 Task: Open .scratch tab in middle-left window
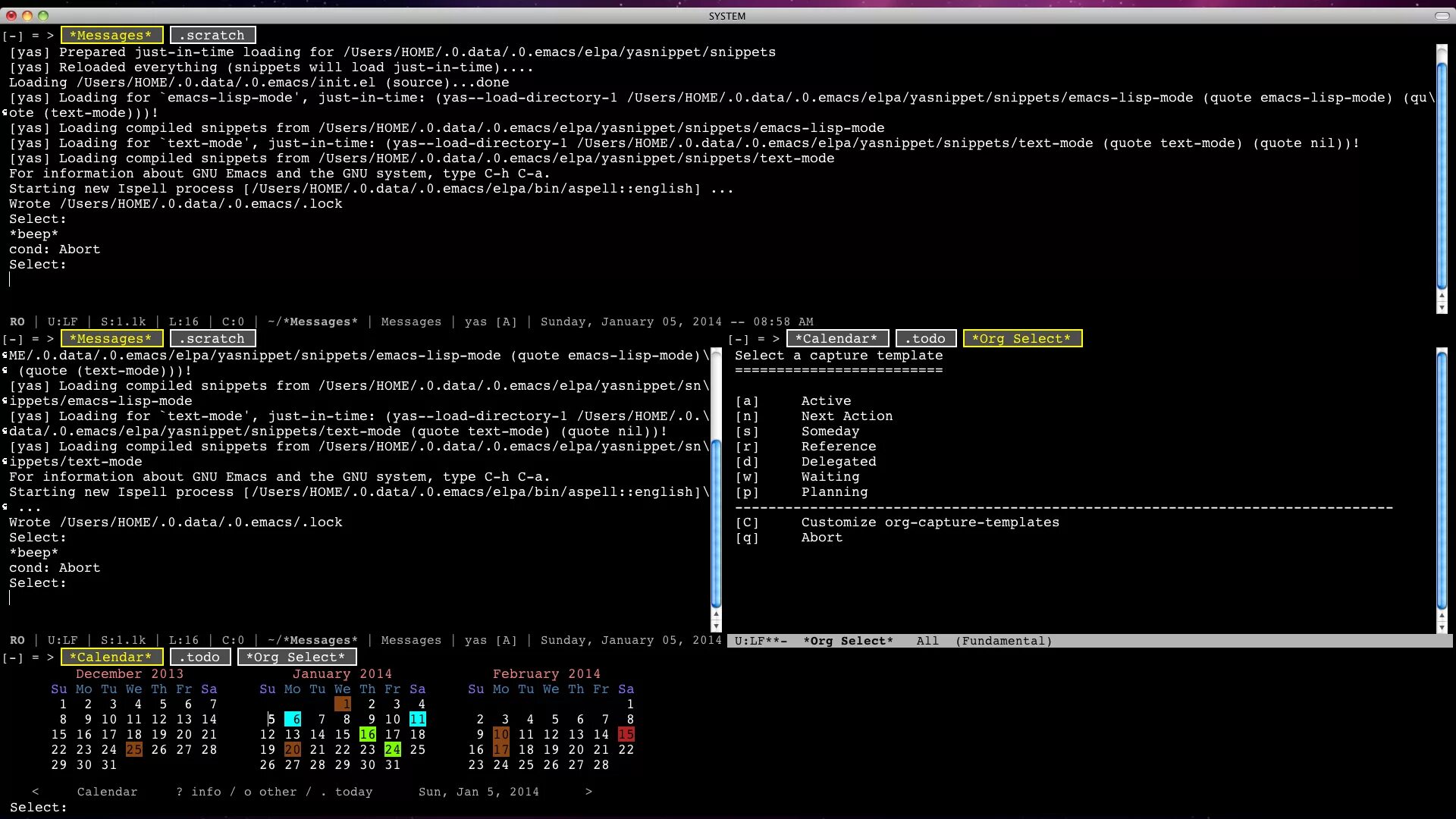pos(212,338)
